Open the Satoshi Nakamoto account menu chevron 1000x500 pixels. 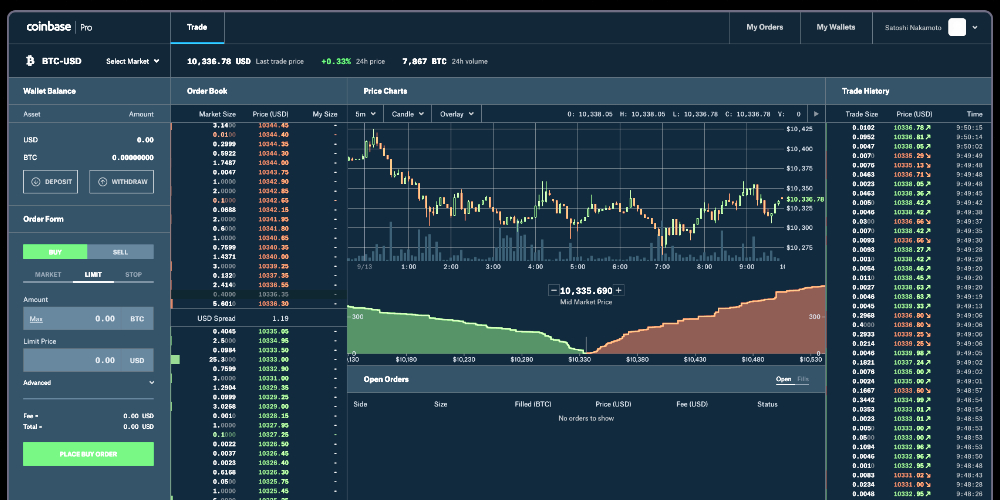click(x=975, y=27)
